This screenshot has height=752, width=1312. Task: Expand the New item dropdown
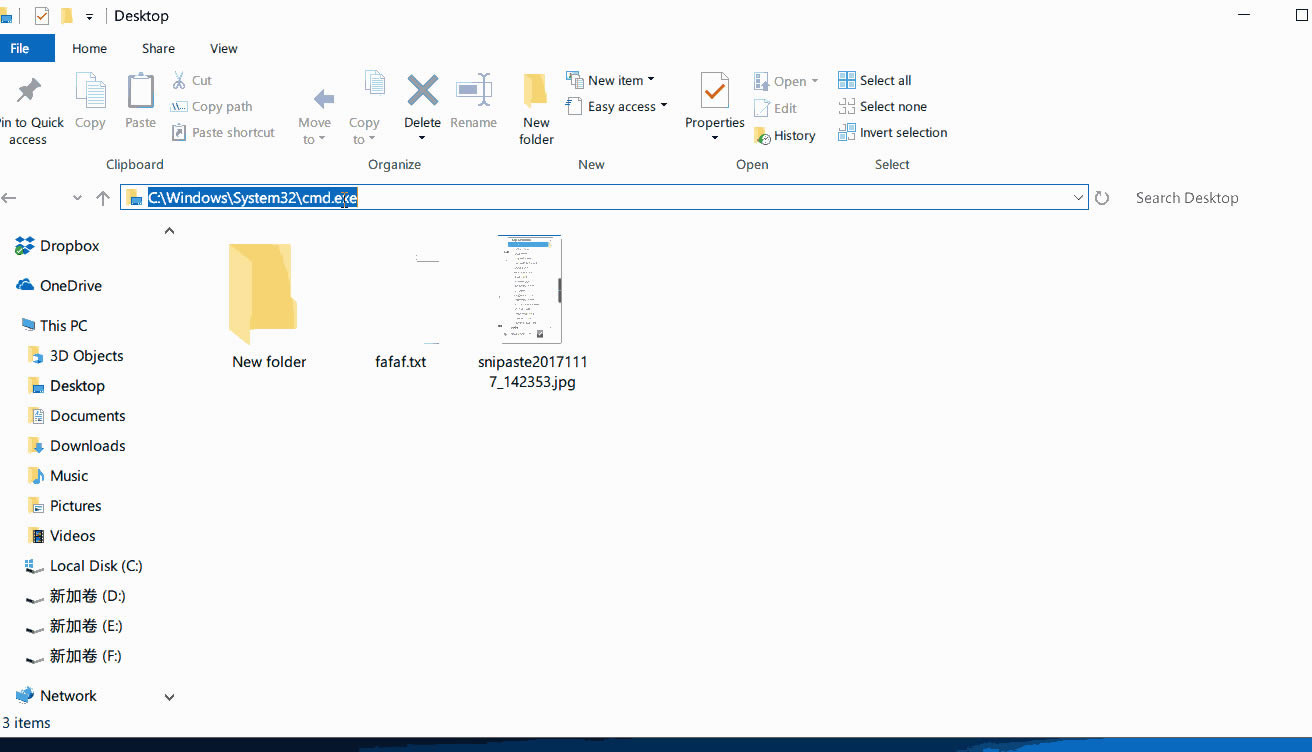tap(610, 80)
